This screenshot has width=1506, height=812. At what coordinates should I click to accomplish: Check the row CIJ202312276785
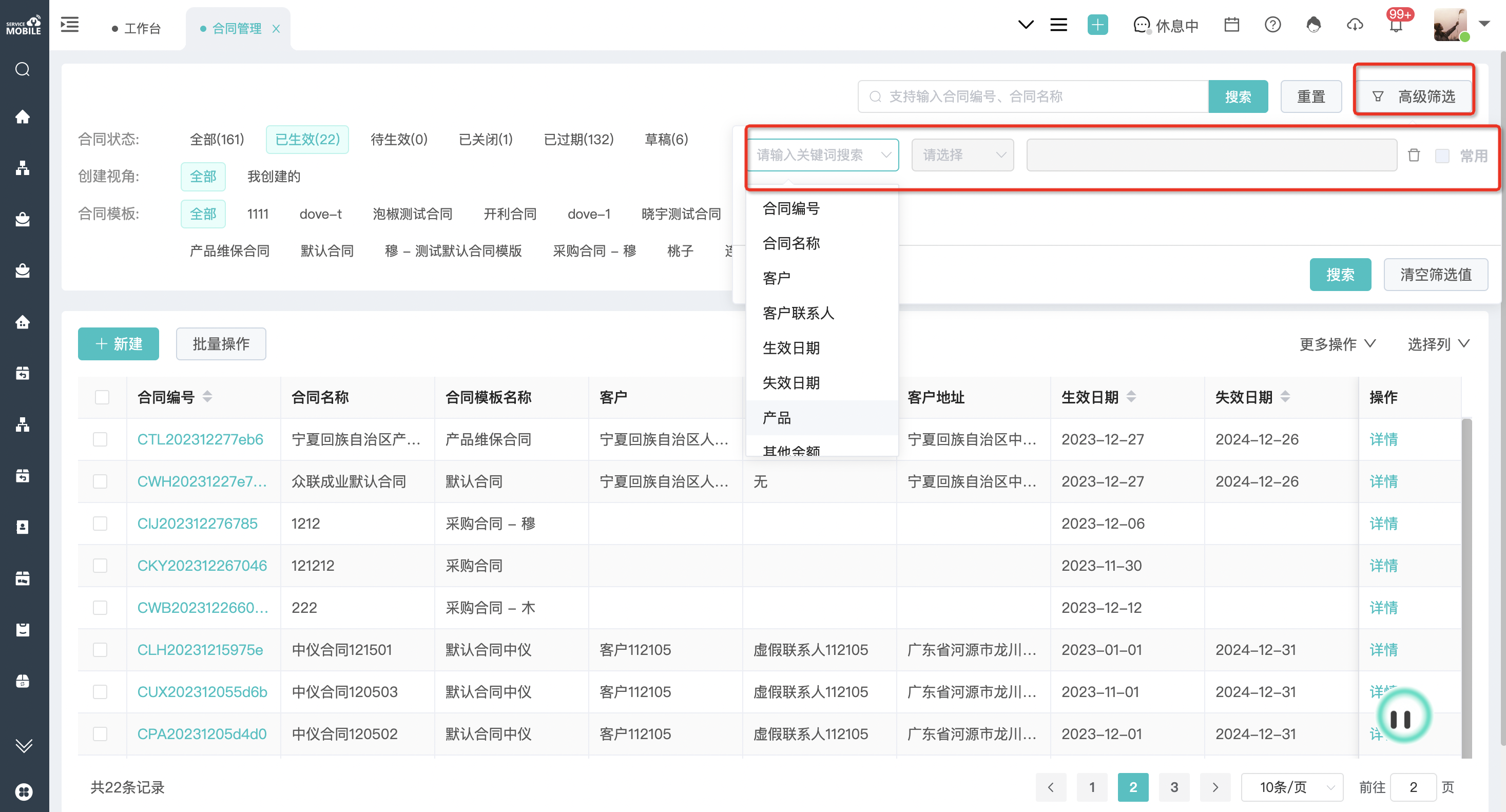[101, 524]
